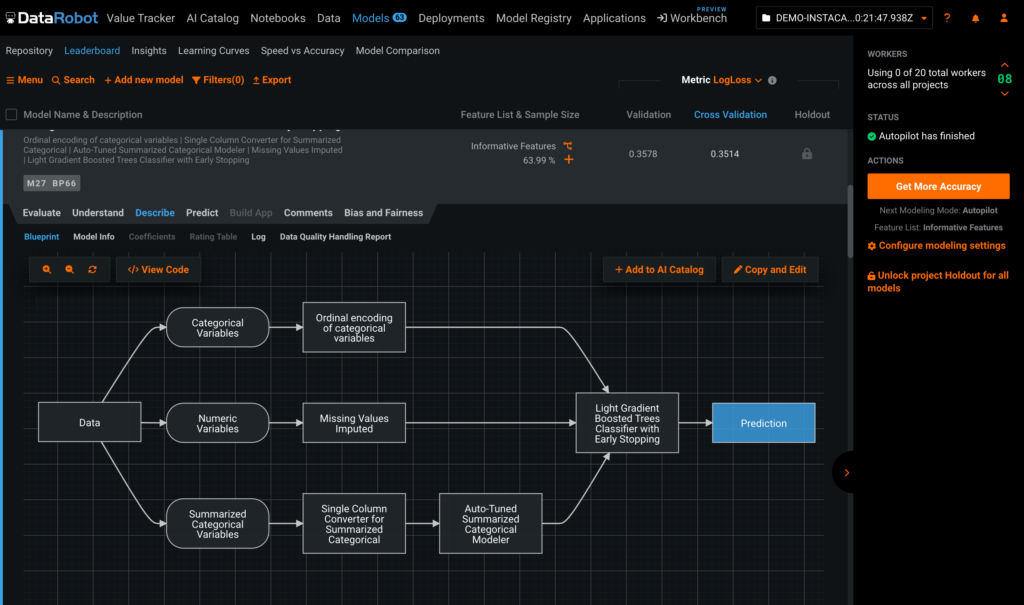Open Model Comparison tab
This screenshot has height=605, width=1024.
pyautogui.click(x=398, y=50)
